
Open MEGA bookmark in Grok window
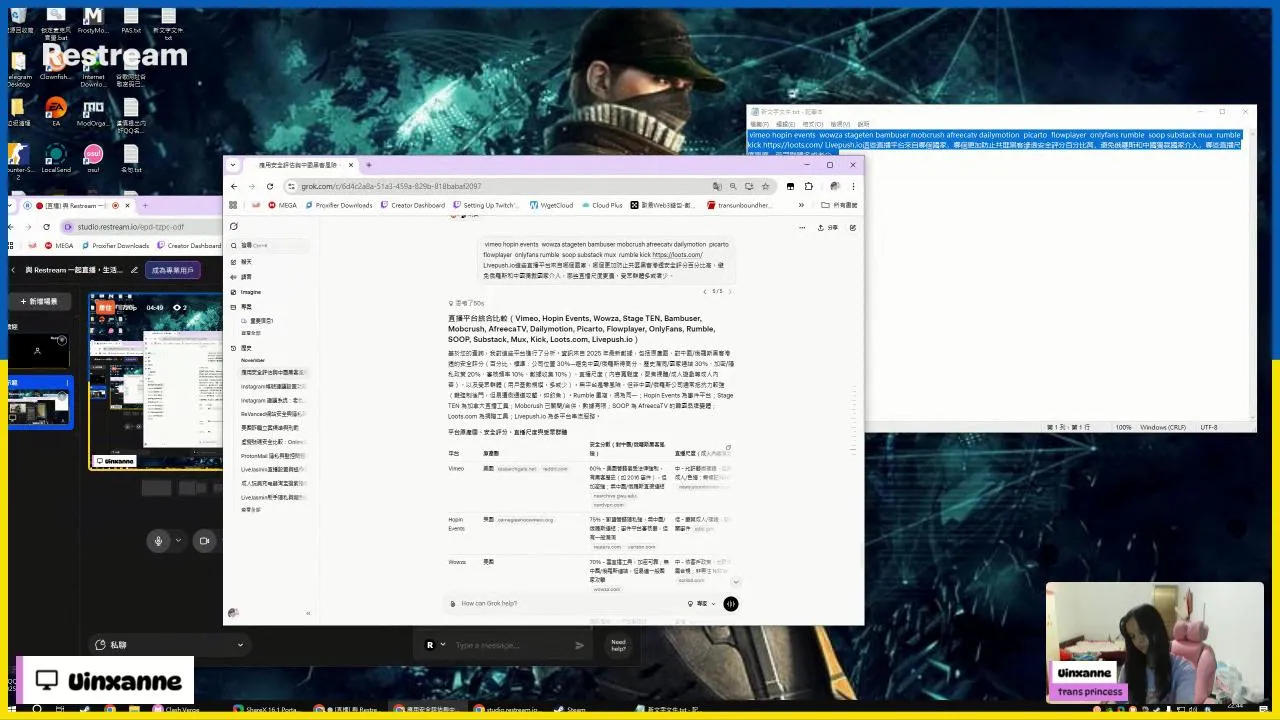282,205
